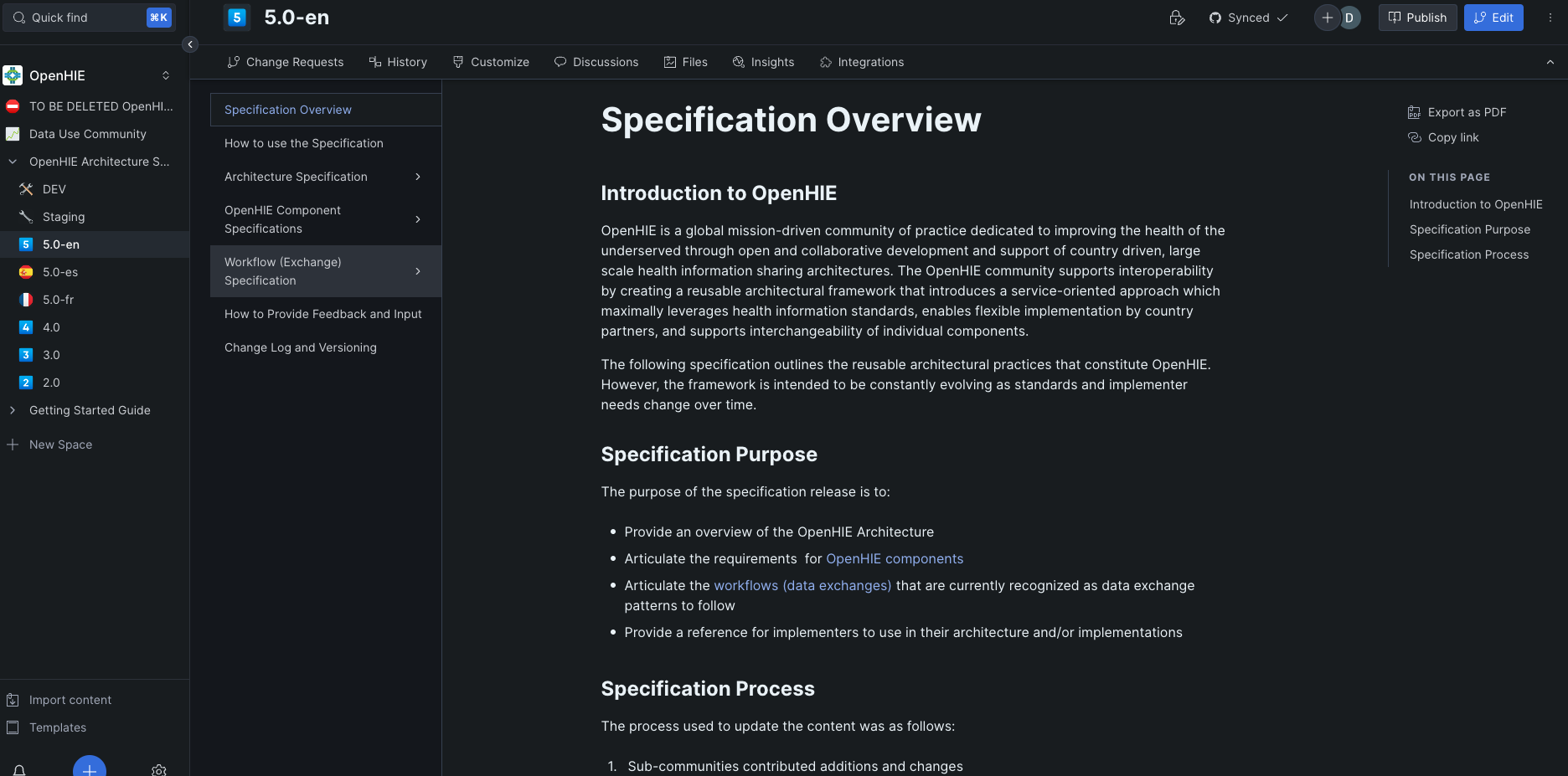Viewport: 1568px width, 776px height.
Task: Invite a collaborator with plus avatar
Action: click(x=1328, y=18)
